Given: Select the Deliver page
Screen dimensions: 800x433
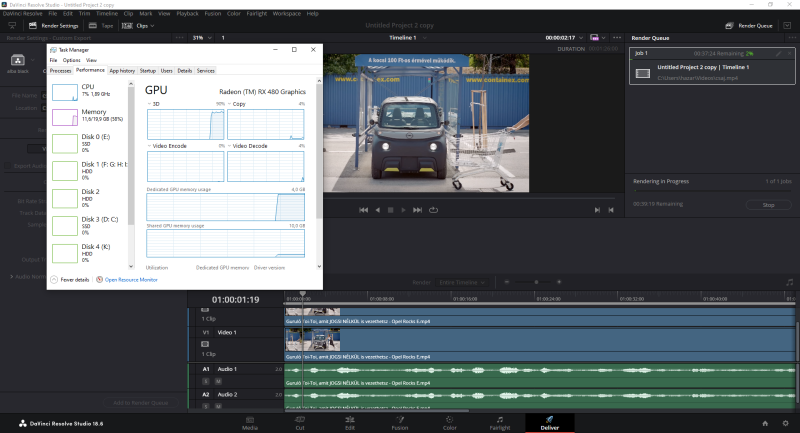Looking at the screenshot, I should coord(549,423).
